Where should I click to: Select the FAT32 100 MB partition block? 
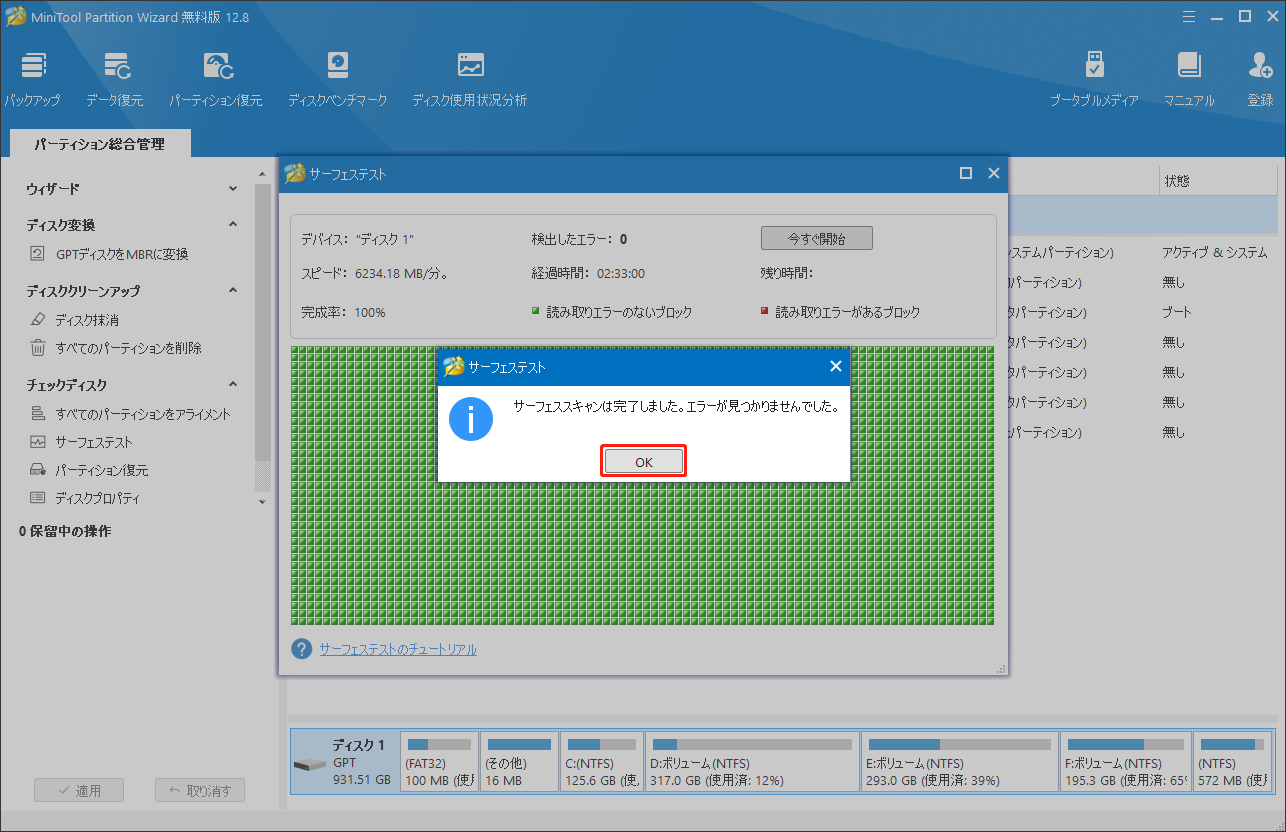[438, 762]
